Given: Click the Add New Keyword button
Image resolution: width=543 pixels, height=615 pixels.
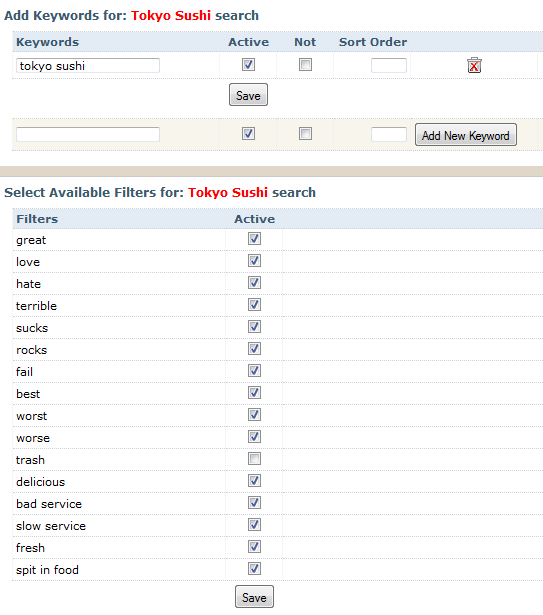Looking at the screenshot, I should click(466, 135).
